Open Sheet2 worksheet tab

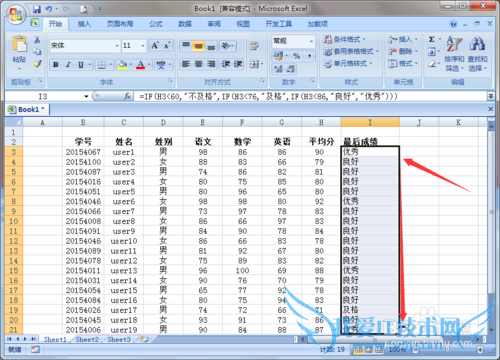87,340
